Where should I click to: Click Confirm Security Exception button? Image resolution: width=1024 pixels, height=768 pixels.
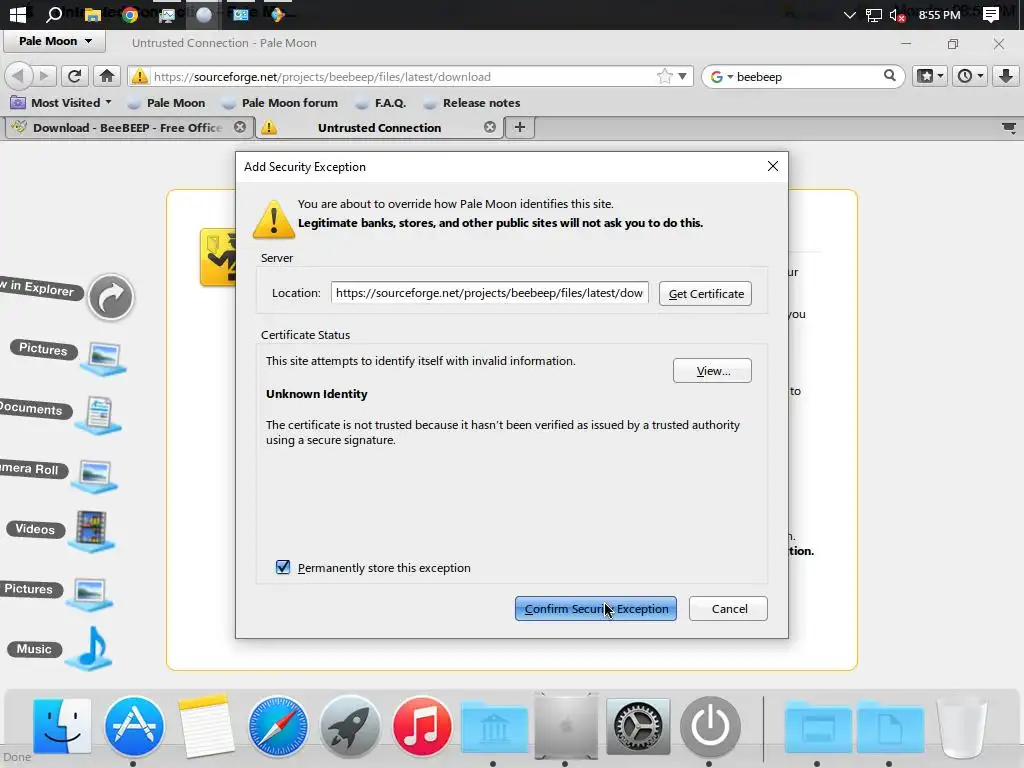click(x=596, y=609)
